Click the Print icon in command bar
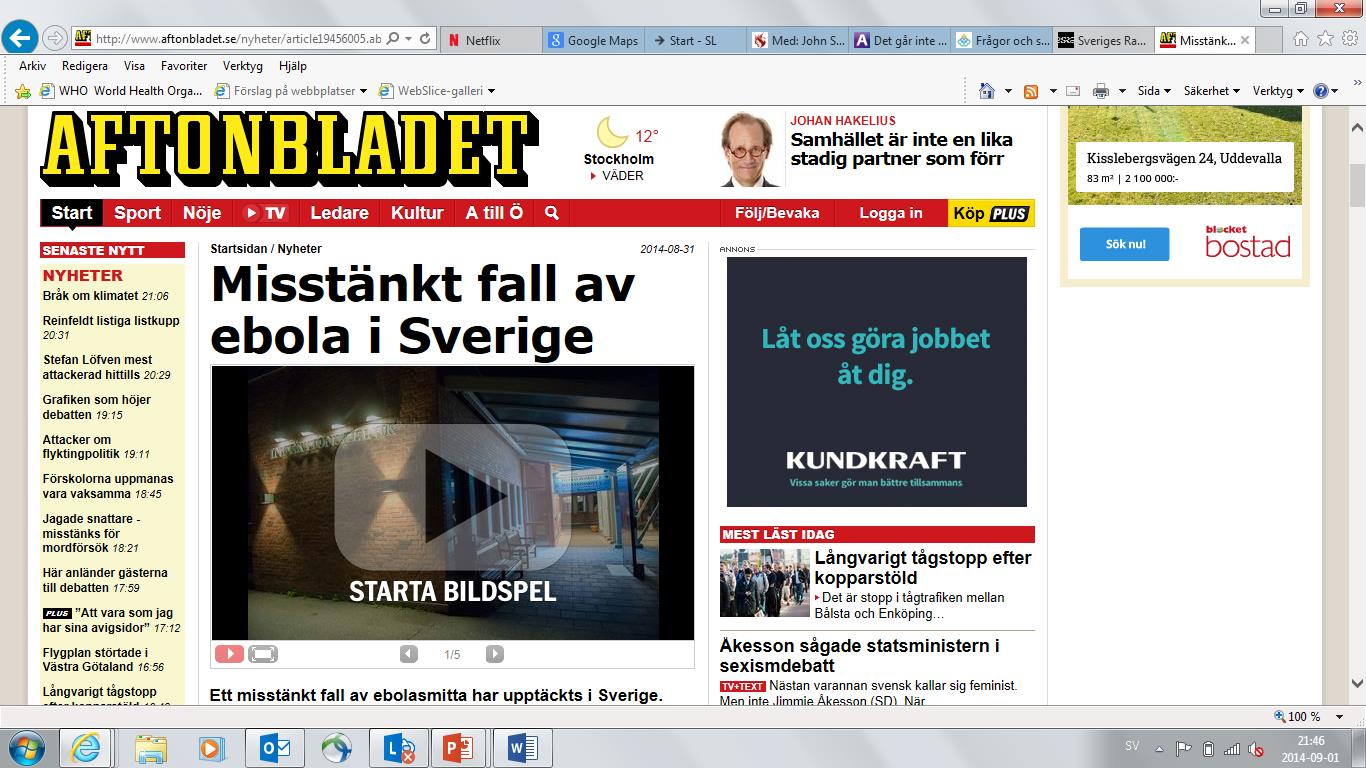The height and width of the screenshot is (768, 1366). point(1101,91)
